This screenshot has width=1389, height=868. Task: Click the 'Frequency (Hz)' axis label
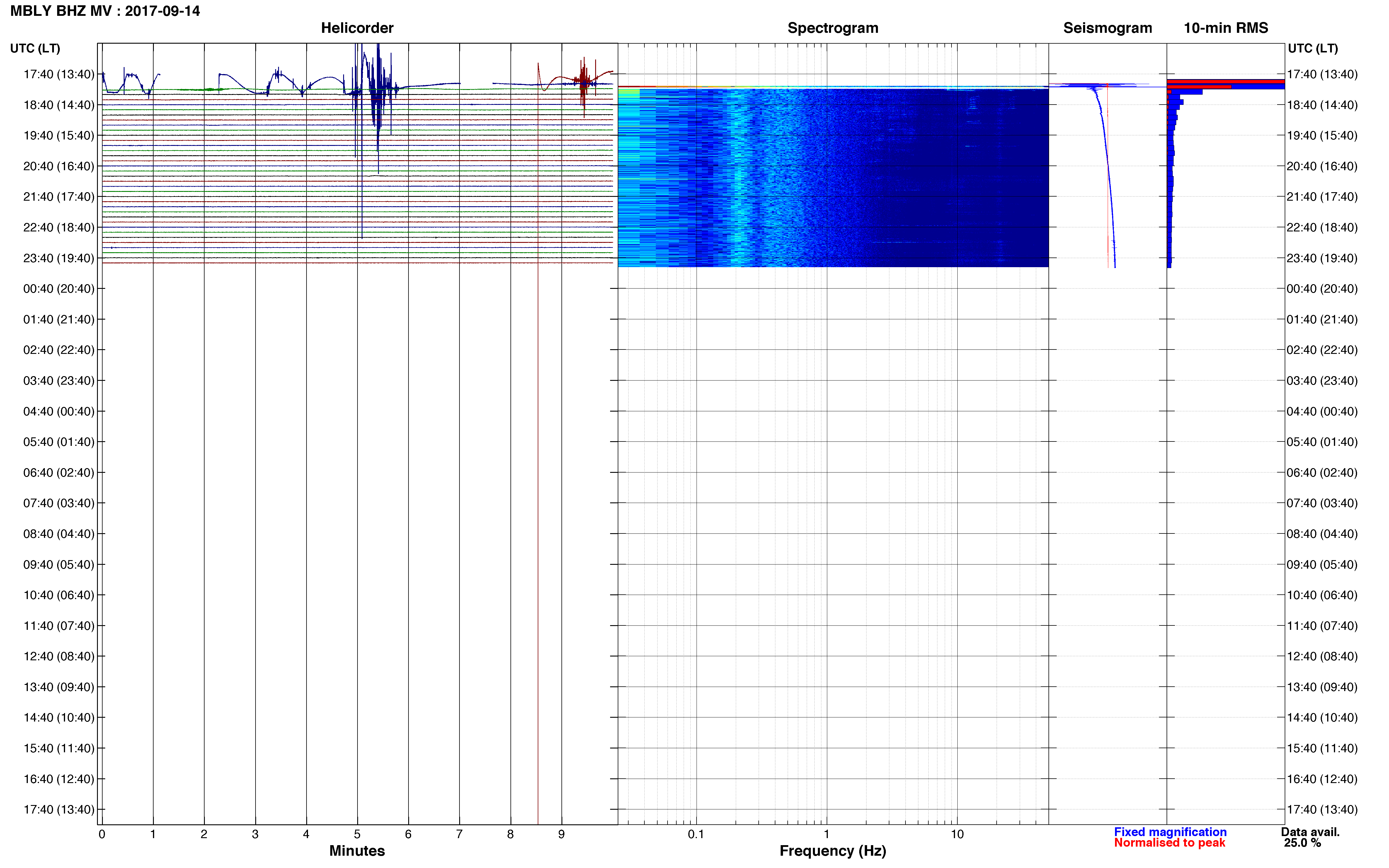[833, 851]
